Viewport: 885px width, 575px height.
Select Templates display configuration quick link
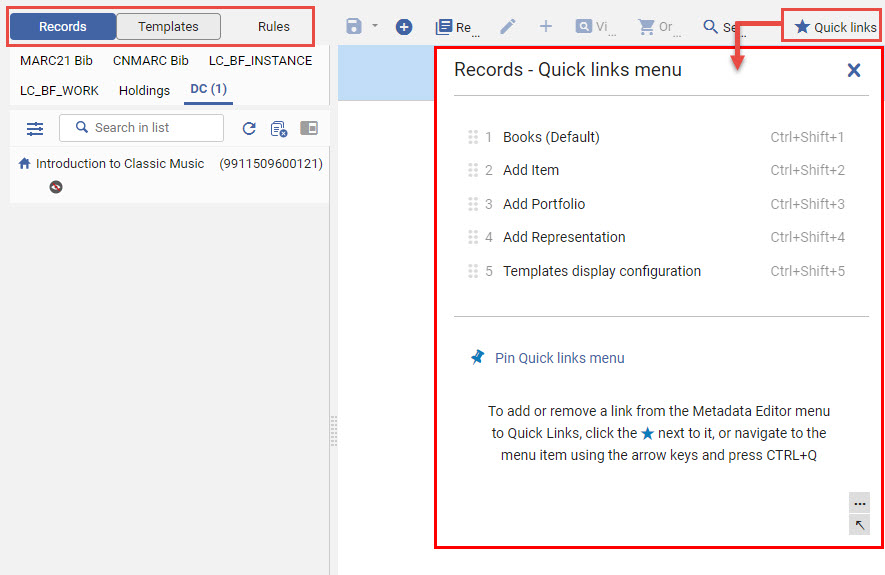[602, 271]
